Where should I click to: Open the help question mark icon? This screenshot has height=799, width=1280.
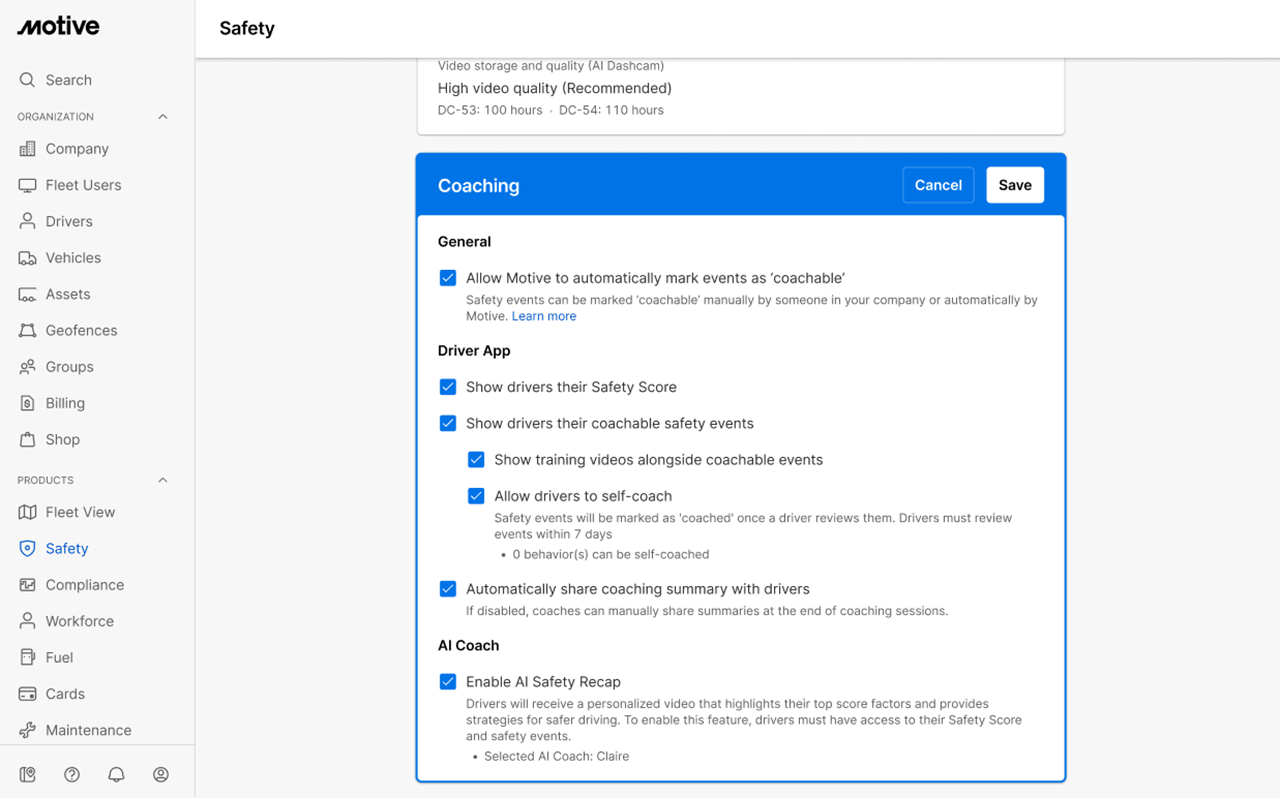click(72, 775)
